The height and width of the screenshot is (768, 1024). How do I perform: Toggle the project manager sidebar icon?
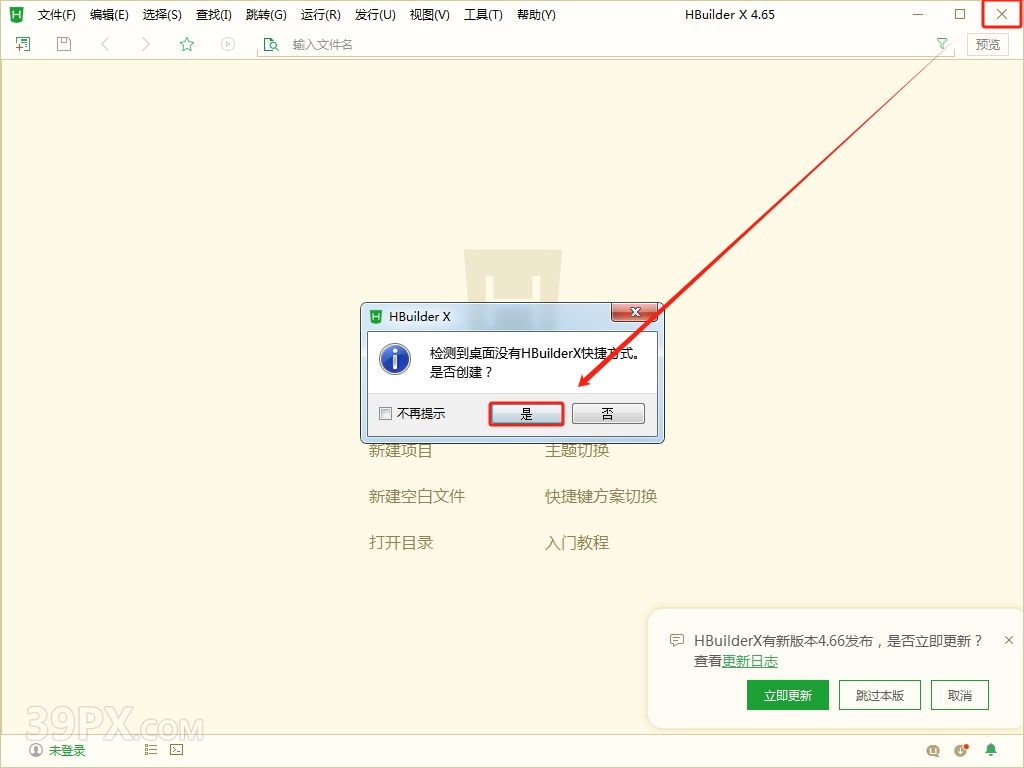[x=23, y=44]
